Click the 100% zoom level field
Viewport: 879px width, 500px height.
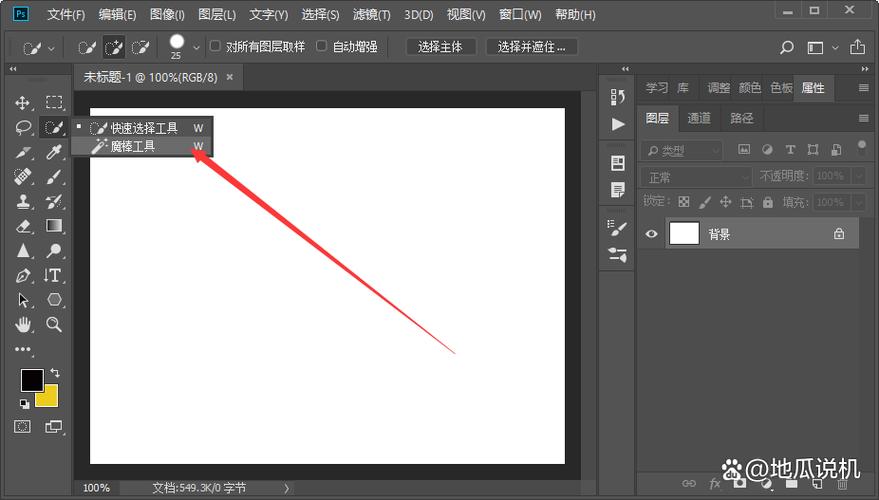pyautogui.click(x=96, y=488)
